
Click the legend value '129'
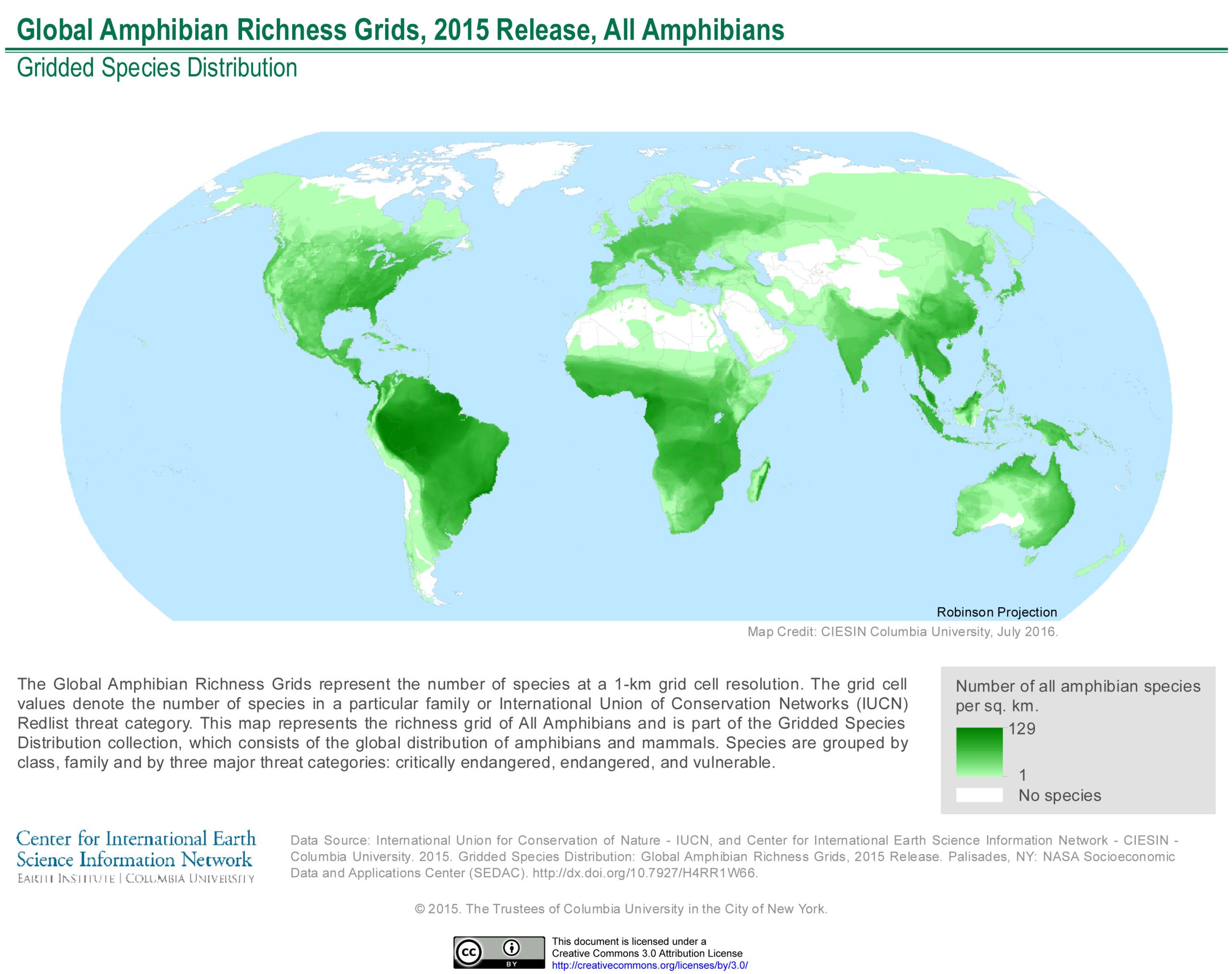point(1022,729)
